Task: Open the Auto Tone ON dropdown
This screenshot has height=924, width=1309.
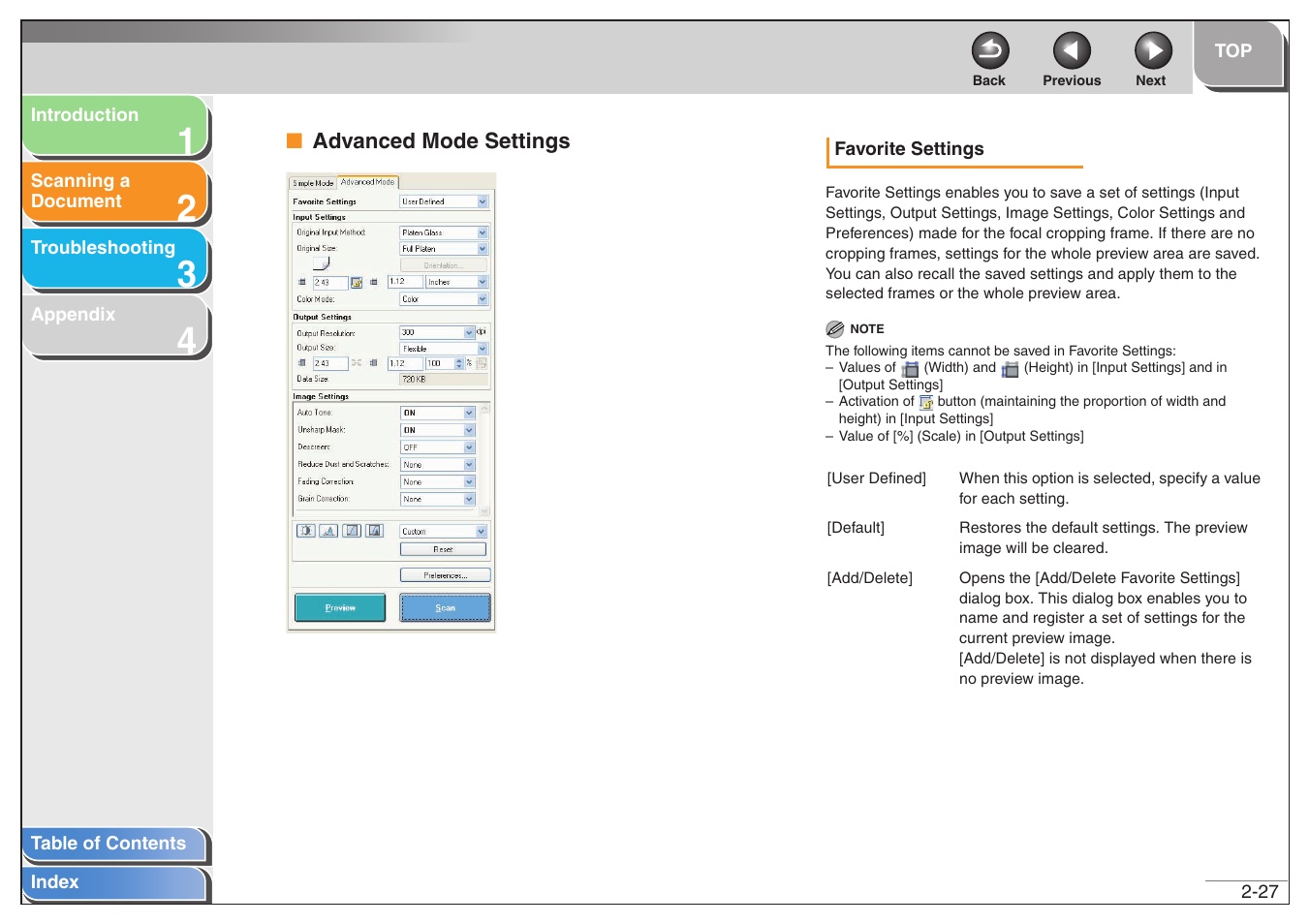Action: click(x=438, y=413)
